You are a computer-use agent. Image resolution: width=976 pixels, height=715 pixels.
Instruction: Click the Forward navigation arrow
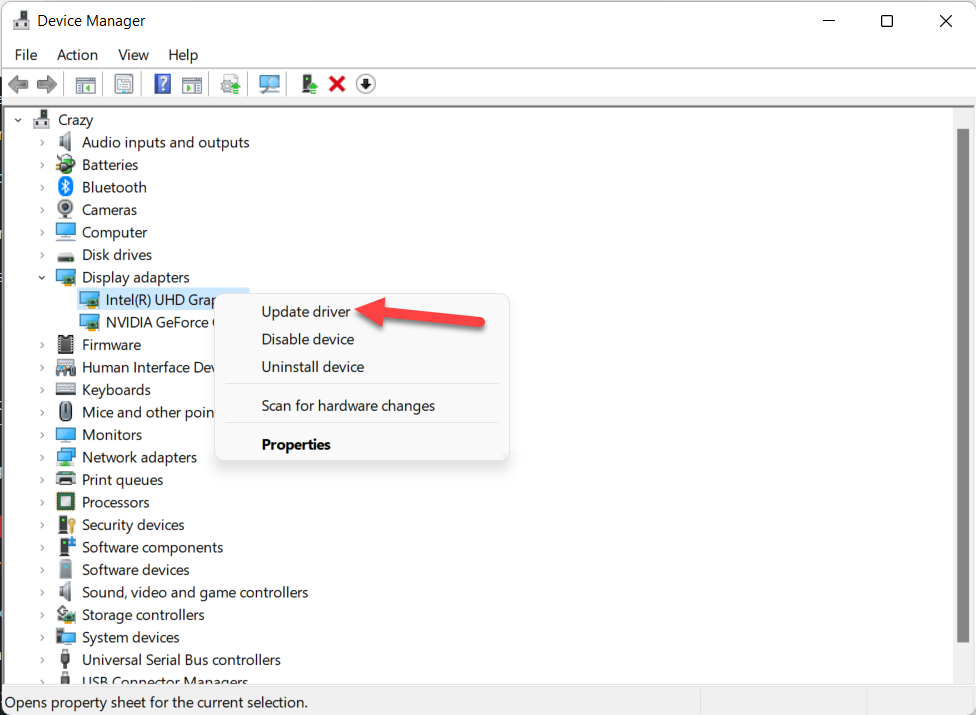[45, 84]
